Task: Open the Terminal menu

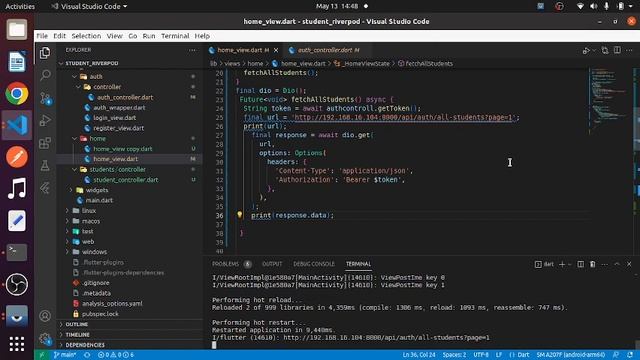Action: (x=175, y=36)
